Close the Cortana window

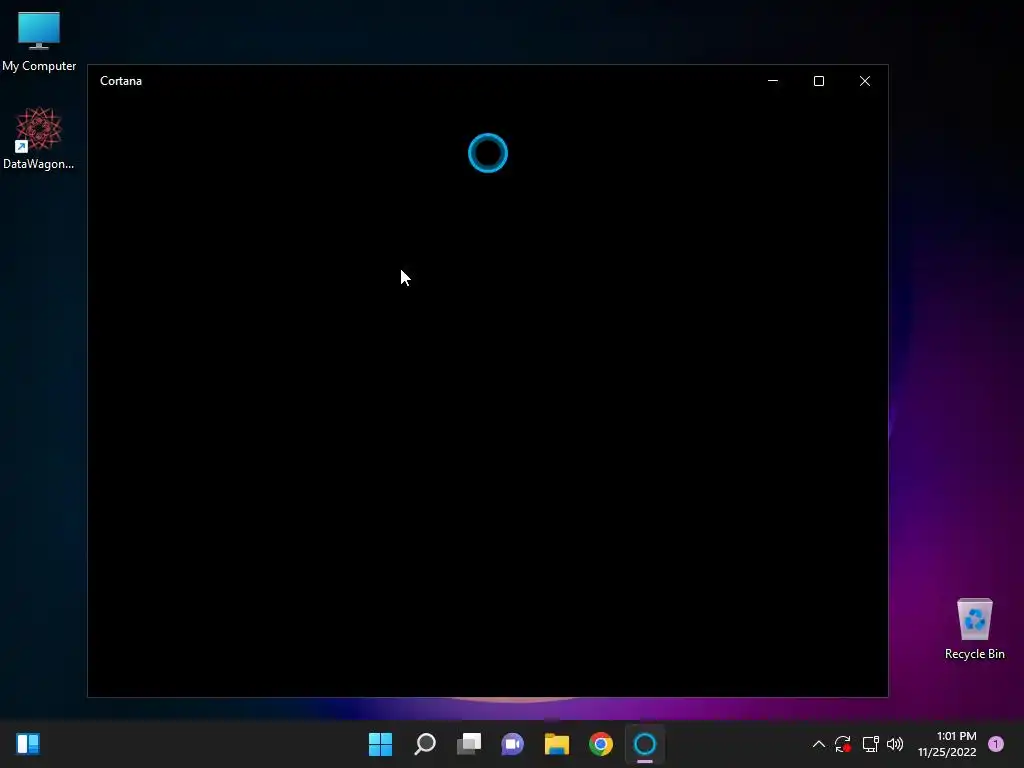coord(865,81)
